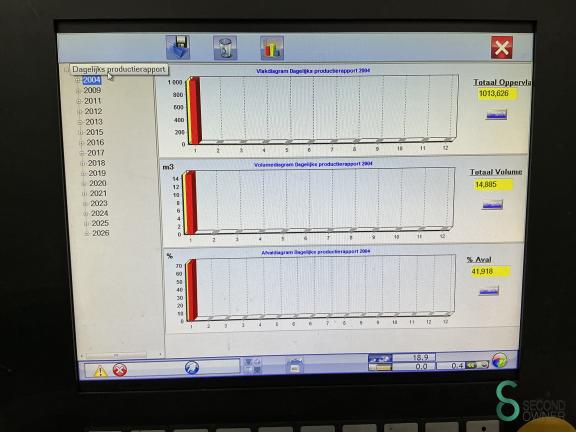
Task: Select year 2019 in the tree
Action: [97, 173]
